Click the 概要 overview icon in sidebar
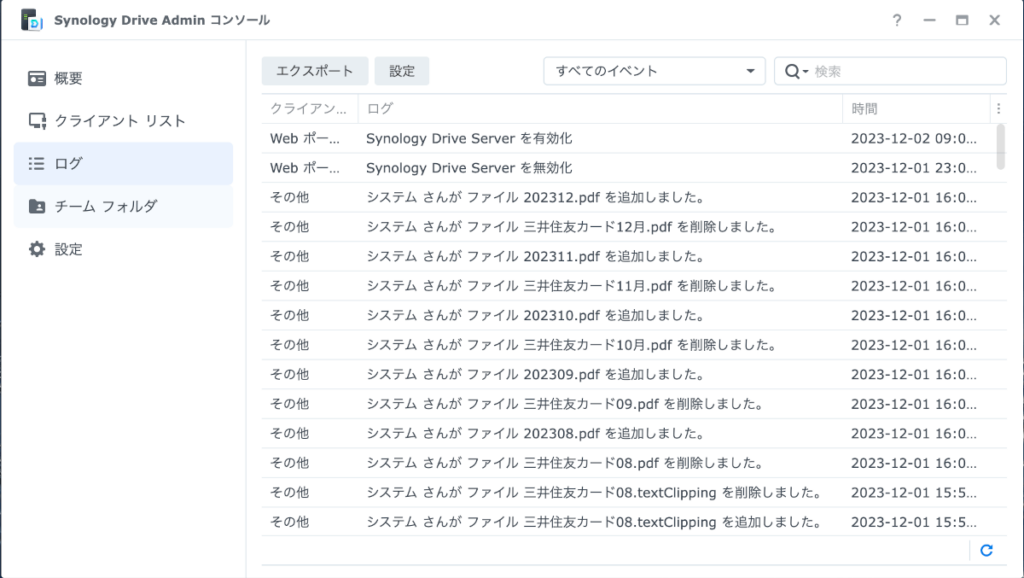1024x578 pixels. (37, 78)
